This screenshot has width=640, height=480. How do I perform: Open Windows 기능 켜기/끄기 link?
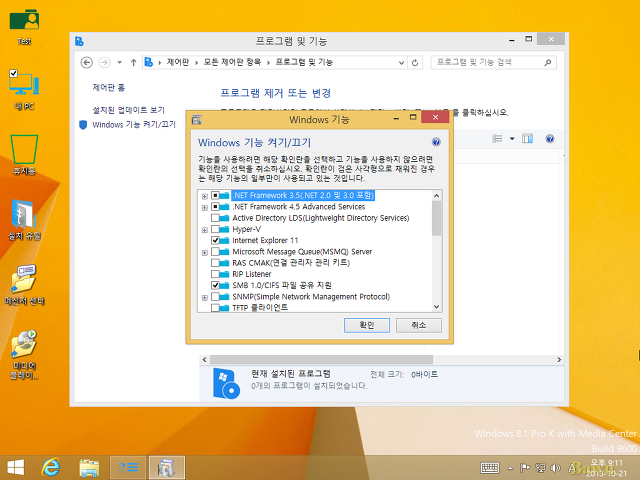tap(134, 124)
